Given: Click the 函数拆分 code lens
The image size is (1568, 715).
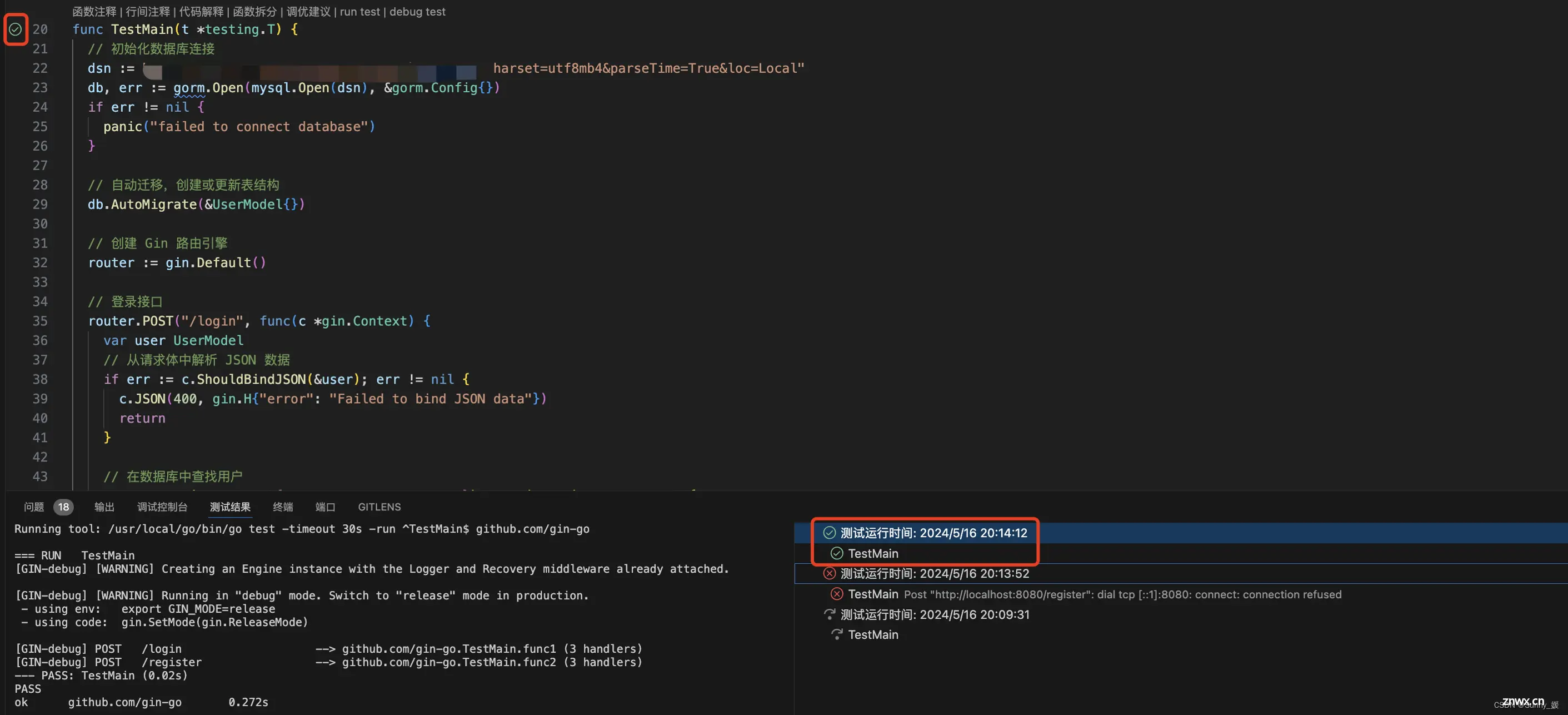Looking at the screenshot, I should point(255,12).
